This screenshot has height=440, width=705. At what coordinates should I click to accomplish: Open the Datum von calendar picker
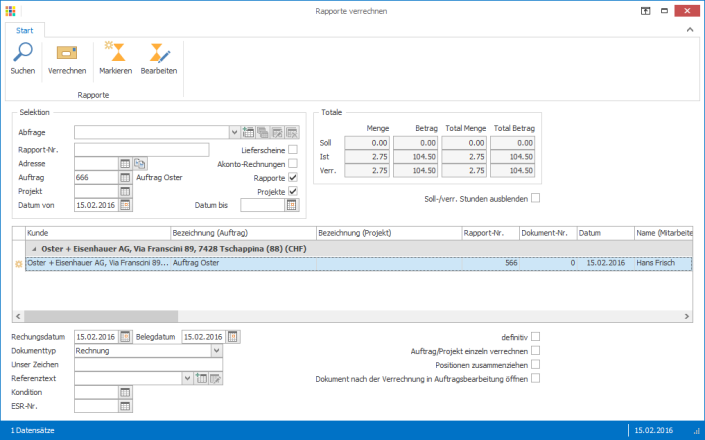126,205
